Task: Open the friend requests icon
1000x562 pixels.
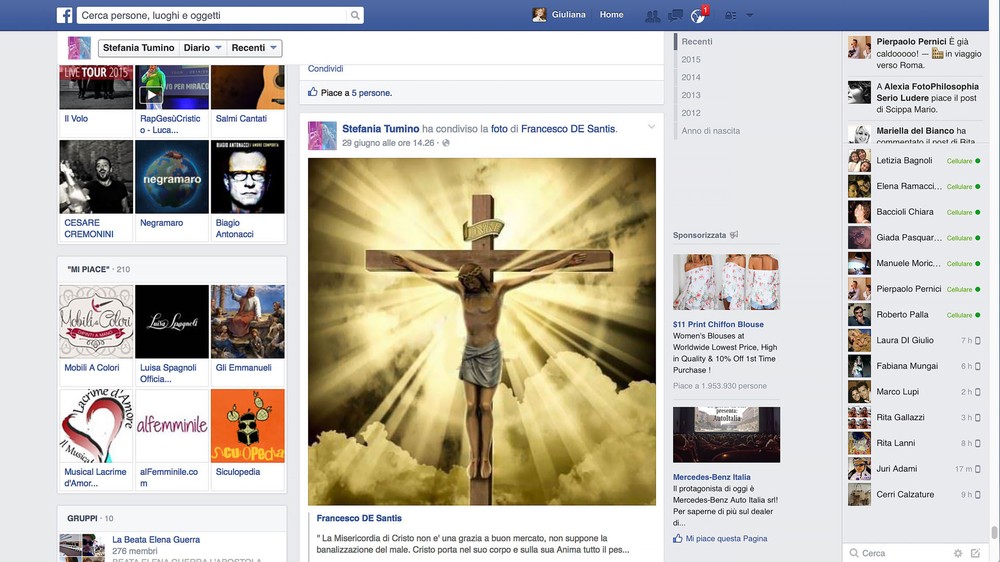Action: [652, 16]
